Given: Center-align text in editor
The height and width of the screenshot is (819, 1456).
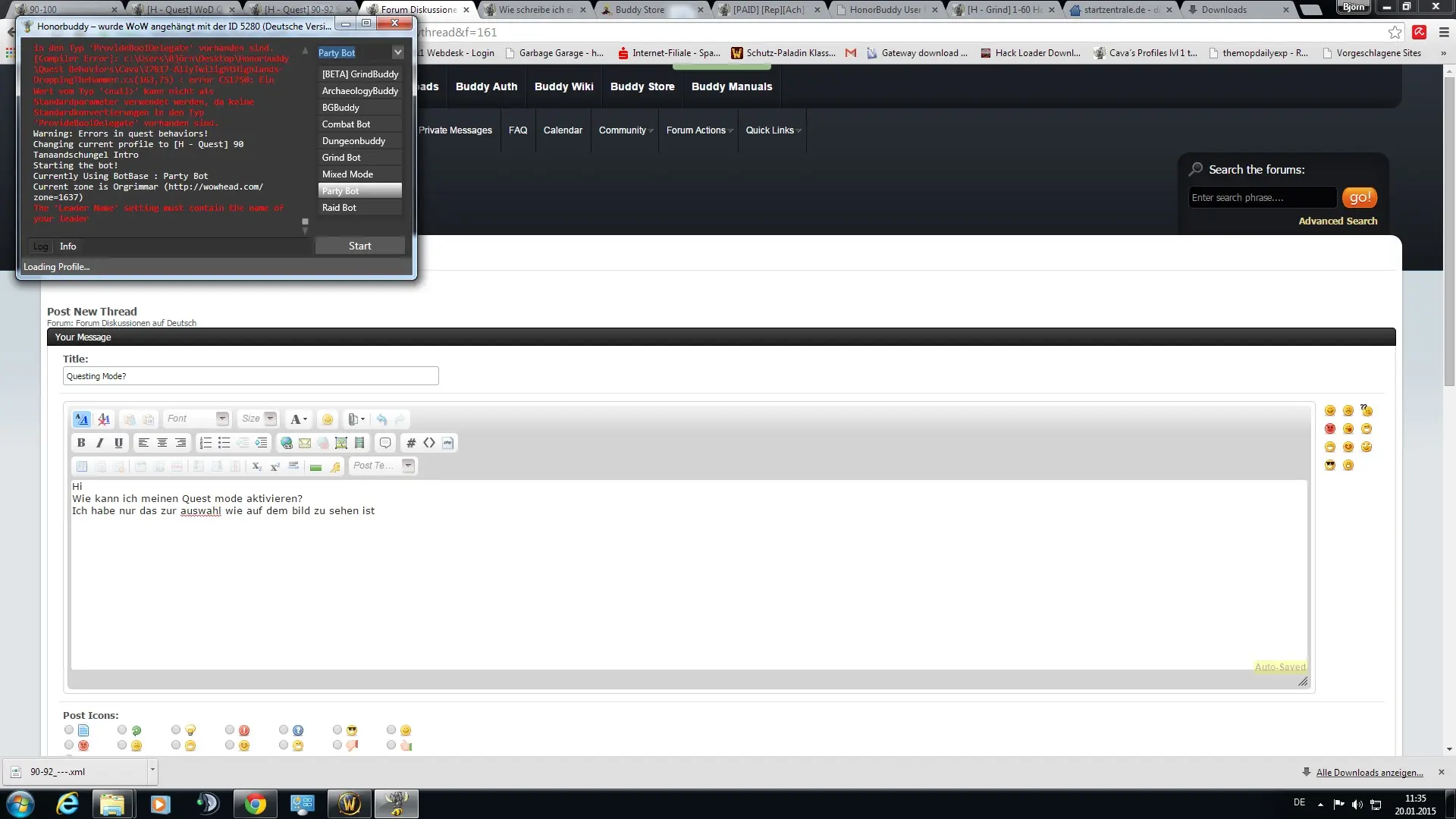Looking at the screenshot, I should click(x=162, y=443).
